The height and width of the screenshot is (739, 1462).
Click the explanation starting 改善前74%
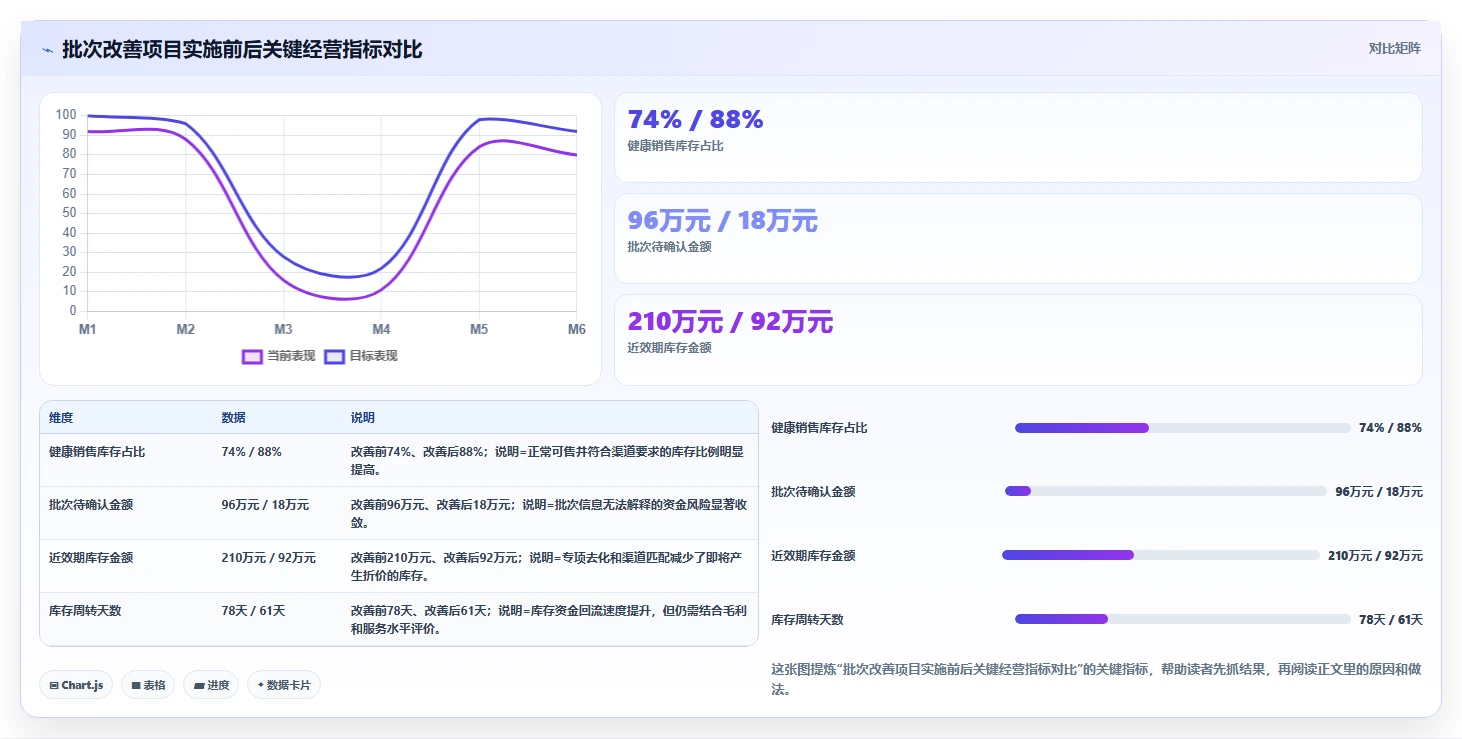548,461
